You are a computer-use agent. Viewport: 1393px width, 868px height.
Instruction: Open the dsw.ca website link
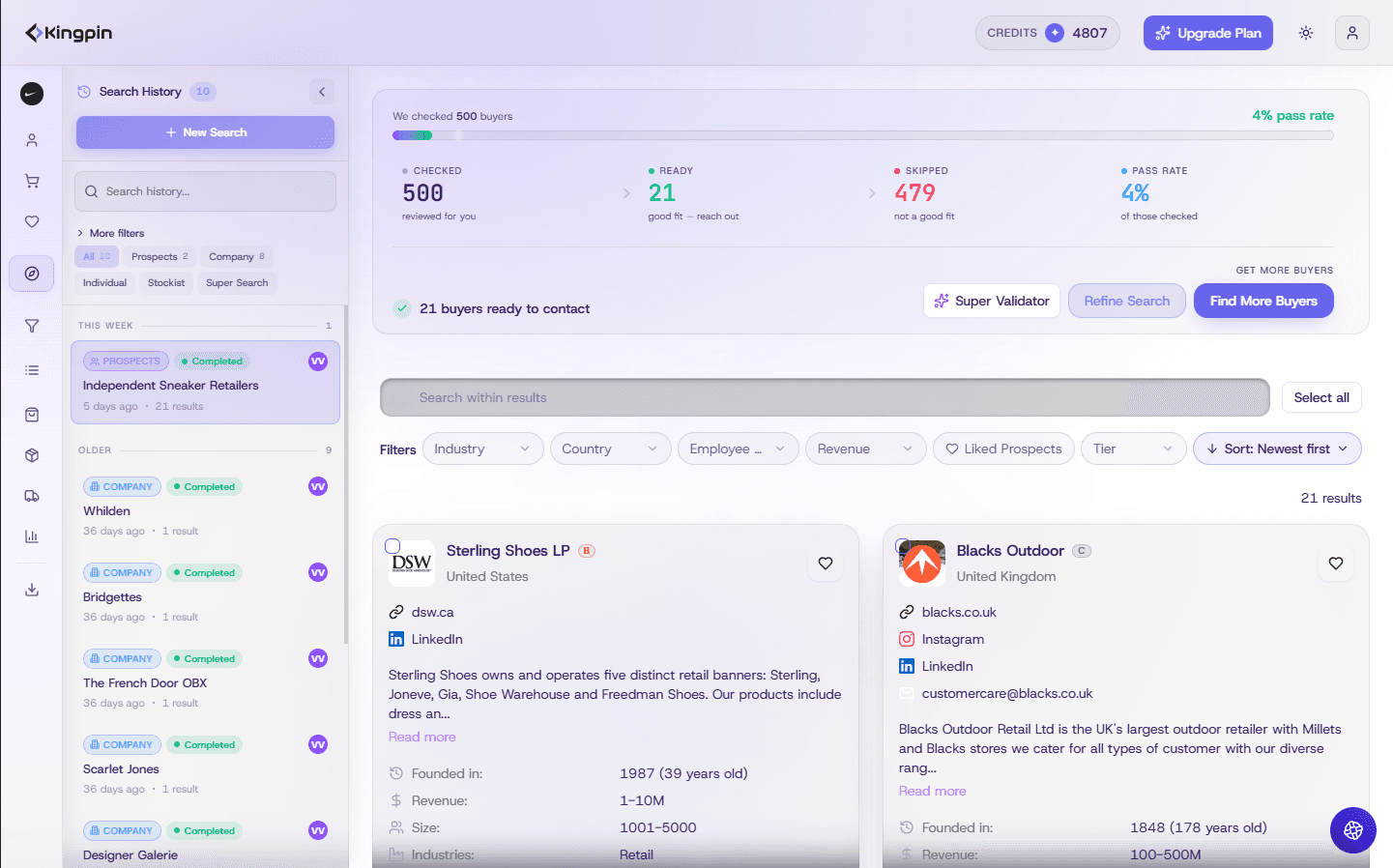point(432,612)
